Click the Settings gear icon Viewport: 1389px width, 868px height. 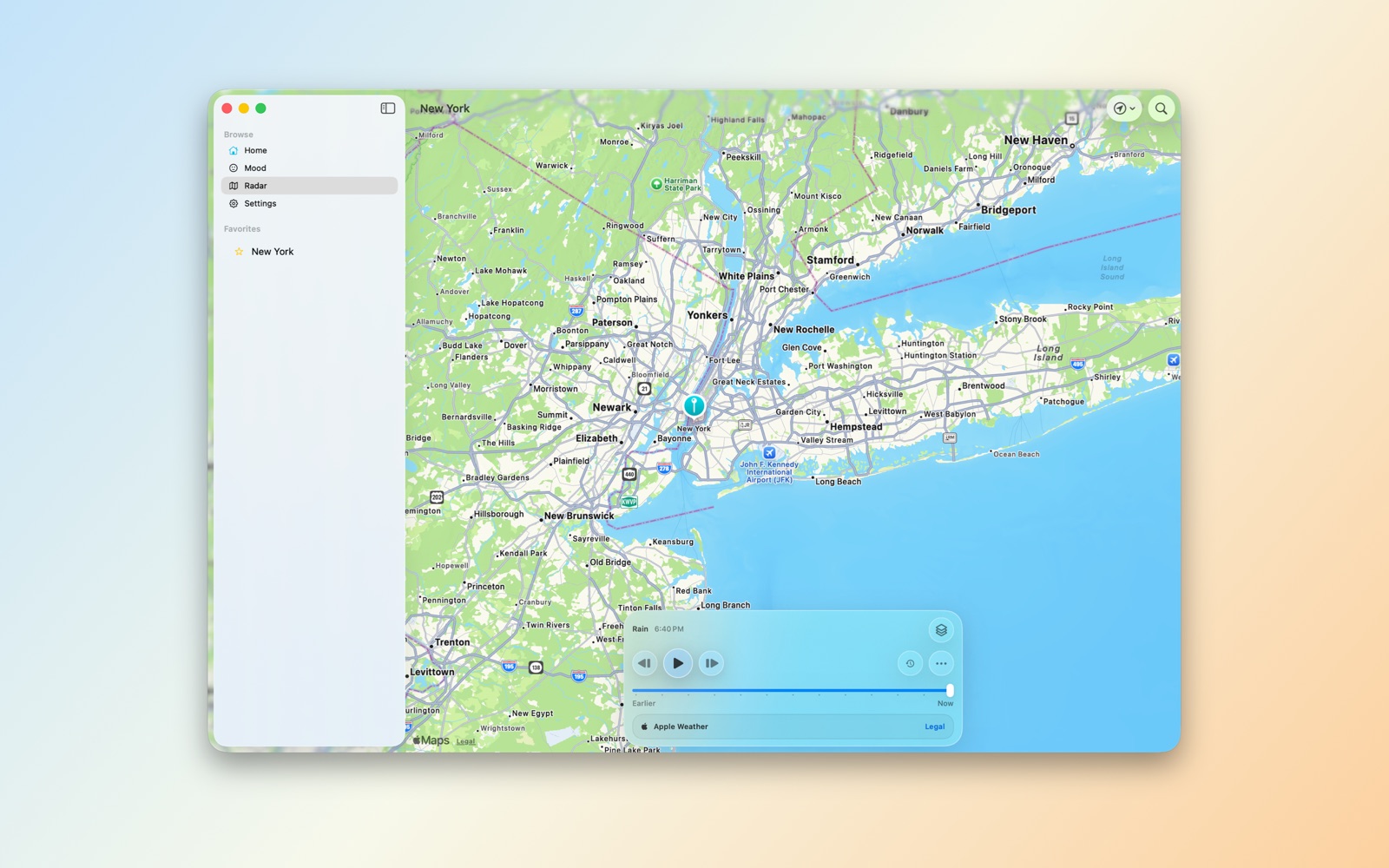pyautogui.click(x=234, y=203)
